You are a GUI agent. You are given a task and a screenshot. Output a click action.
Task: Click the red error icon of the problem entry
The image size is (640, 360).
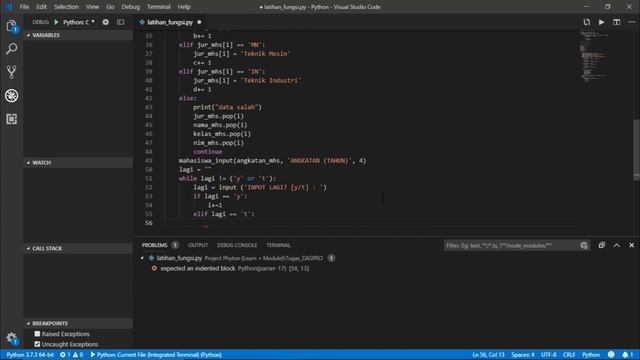154,269
